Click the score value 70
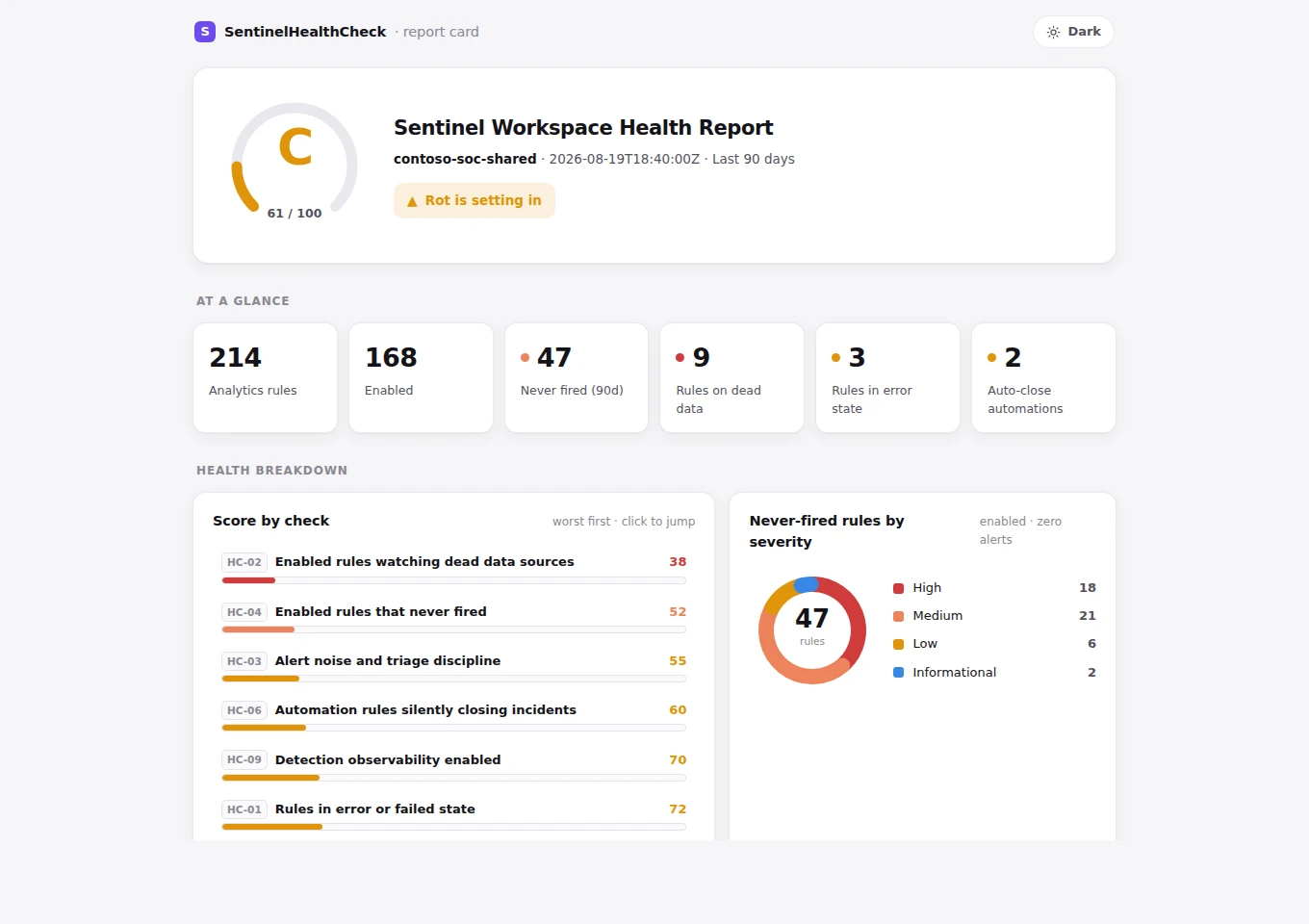The image size is (1309, 924). tap(678, 760)
